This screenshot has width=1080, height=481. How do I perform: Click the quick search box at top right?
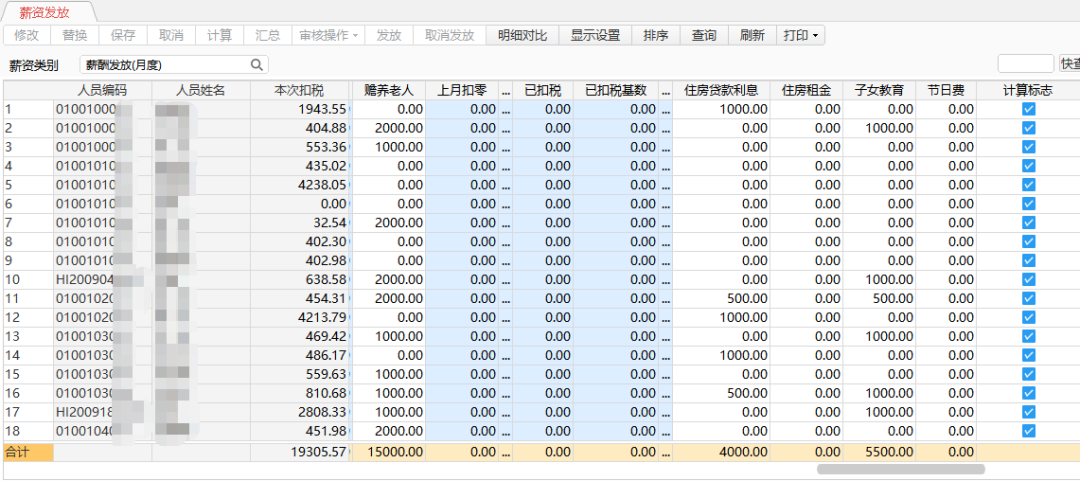(1025, 64)
